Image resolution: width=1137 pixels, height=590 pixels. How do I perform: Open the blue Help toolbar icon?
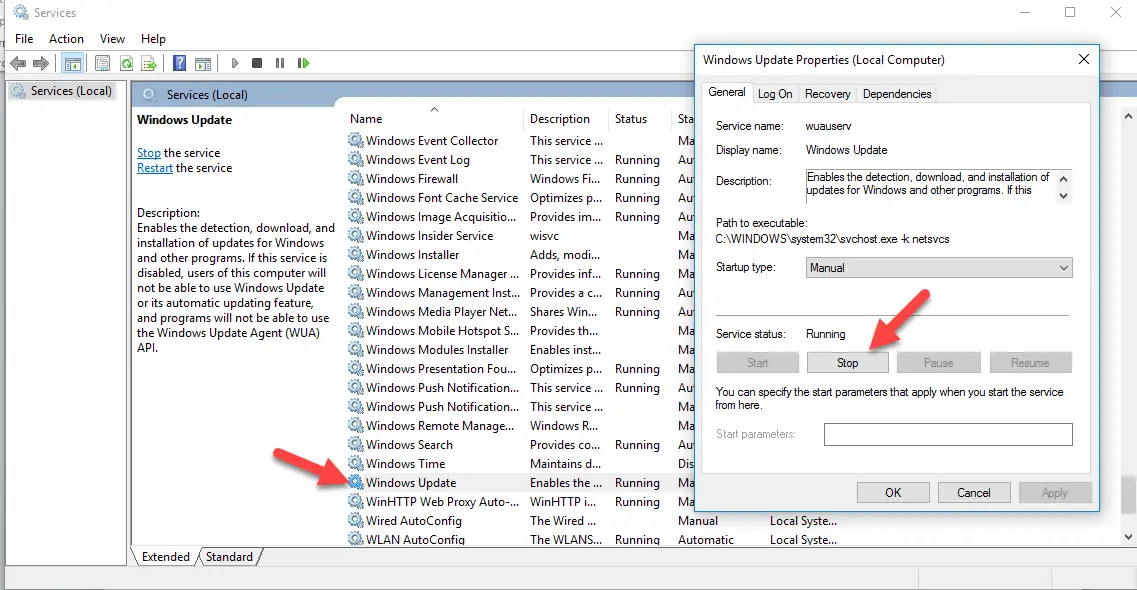pos(179,64)
